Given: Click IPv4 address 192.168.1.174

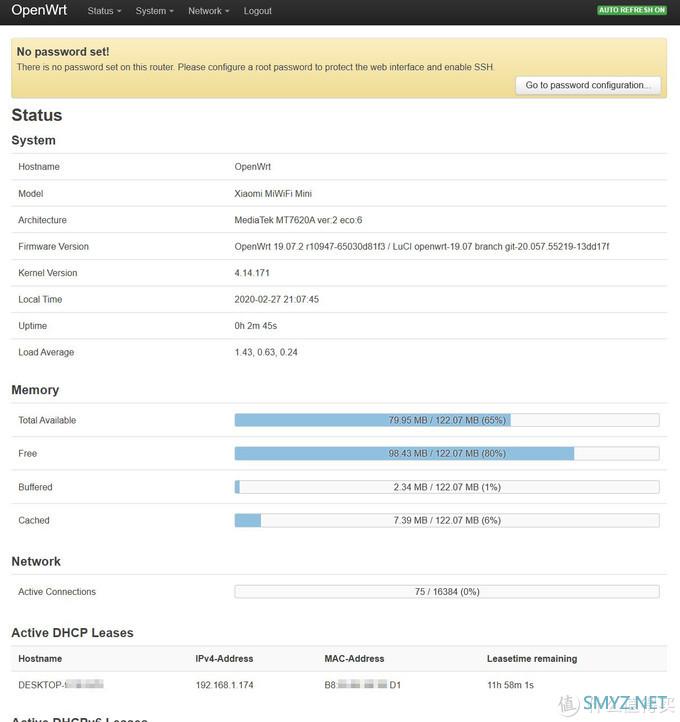Looking at the screenshot, I should click(224, 685).
